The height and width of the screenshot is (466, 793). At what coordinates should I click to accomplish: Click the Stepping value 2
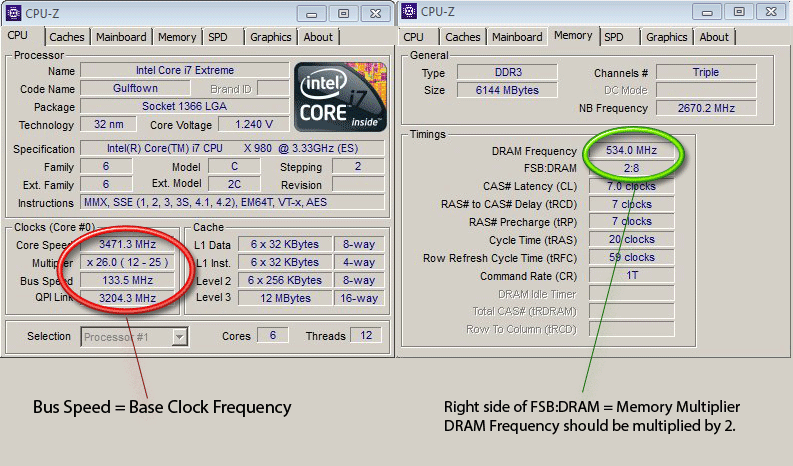[358, 166]
